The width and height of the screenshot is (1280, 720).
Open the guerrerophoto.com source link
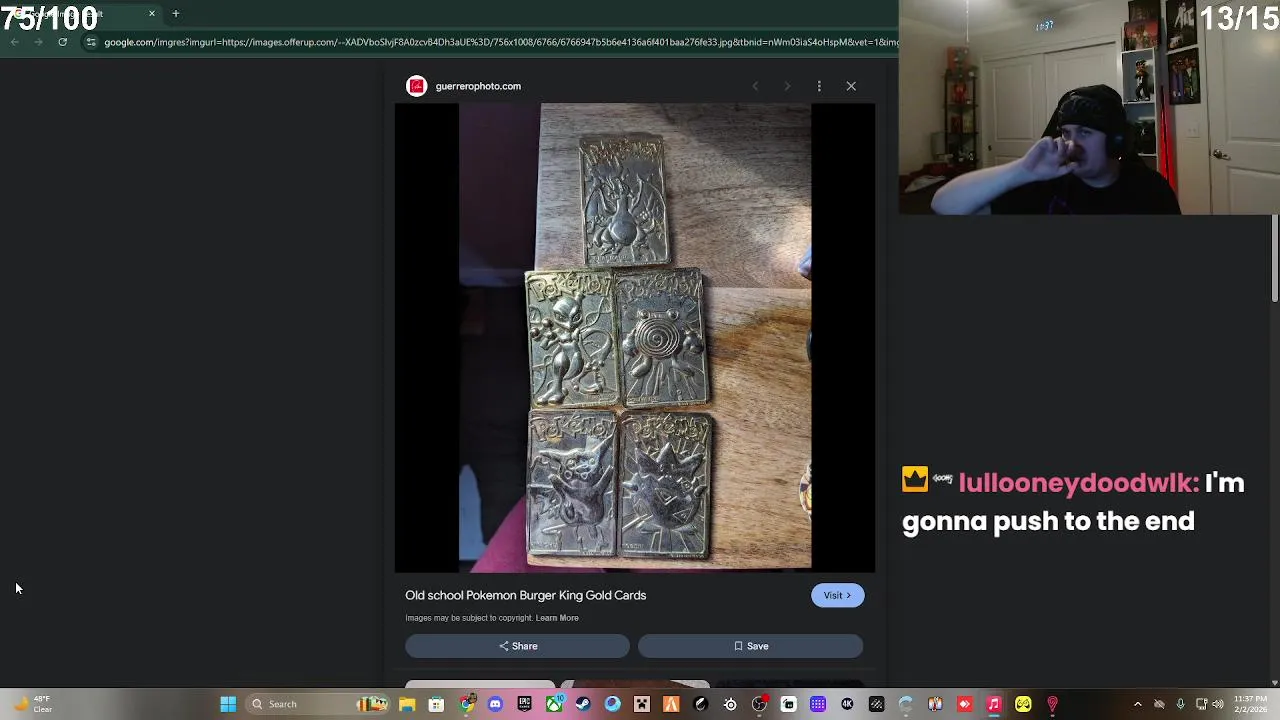tap(478, 86)
